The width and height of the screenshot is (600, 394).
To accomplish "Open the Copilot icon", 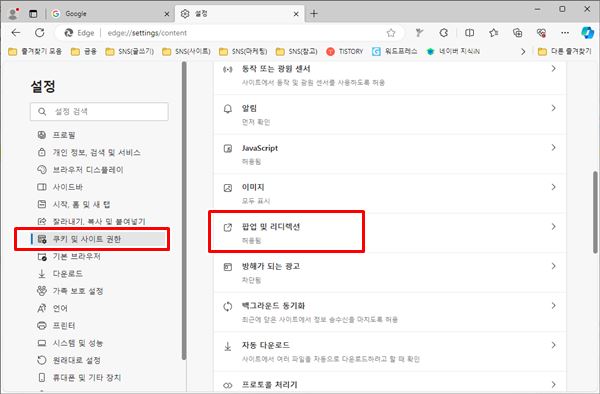I will point(587,33).
